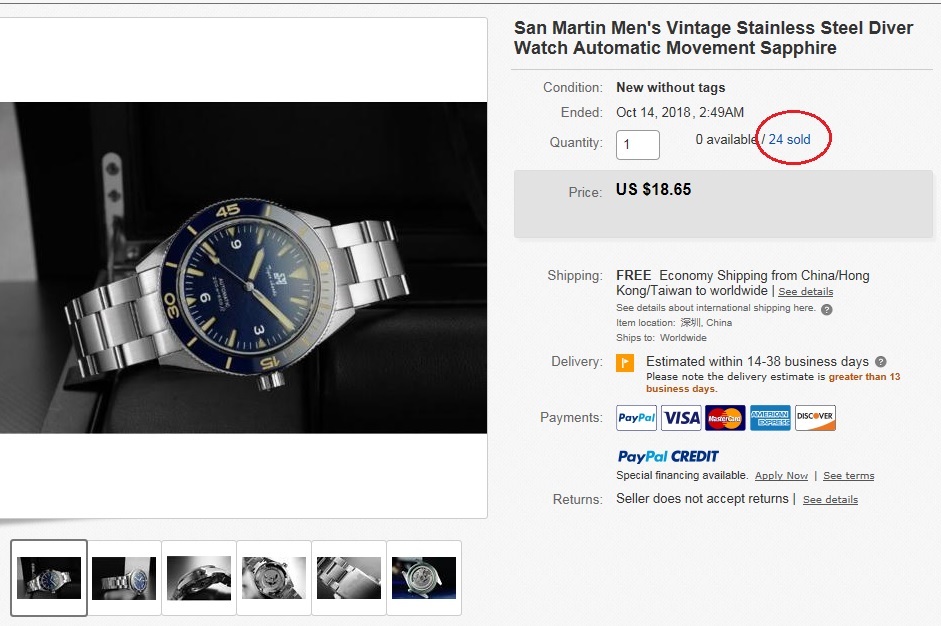
Task: Open the '24 sold' purchase history link
Action: 789,139
